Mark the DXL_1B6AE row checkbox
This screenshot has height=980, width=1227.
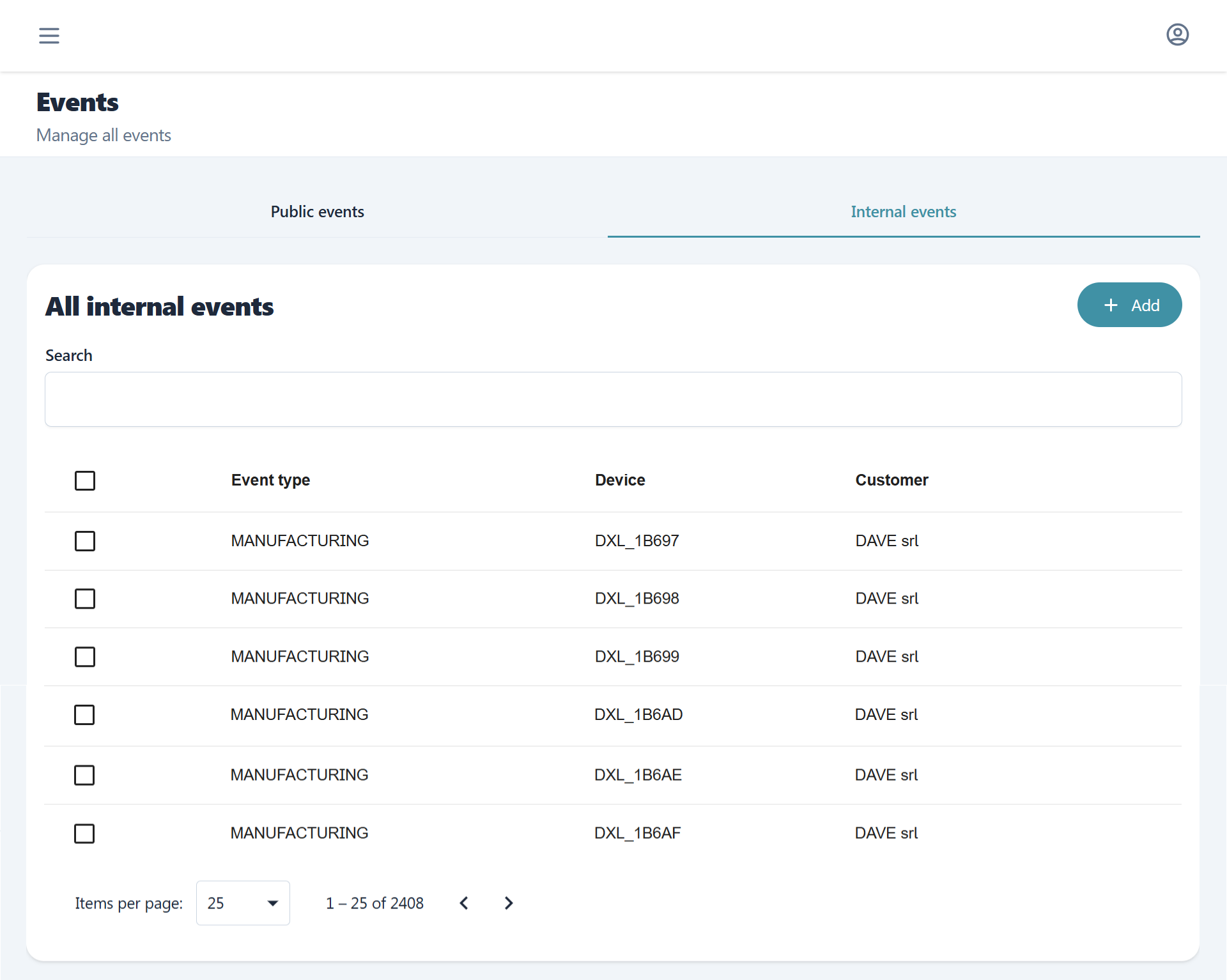coord(84,775)
